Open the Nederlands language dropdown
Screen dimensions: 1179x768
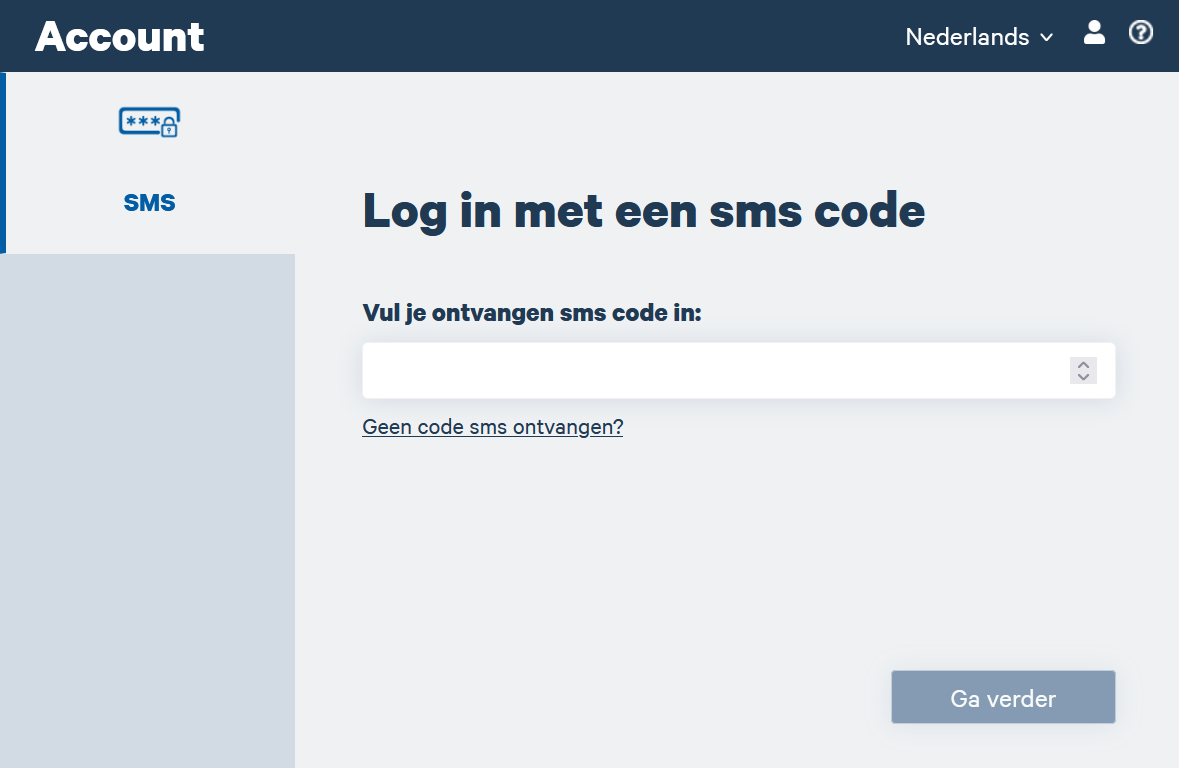[x=967, y=37]
